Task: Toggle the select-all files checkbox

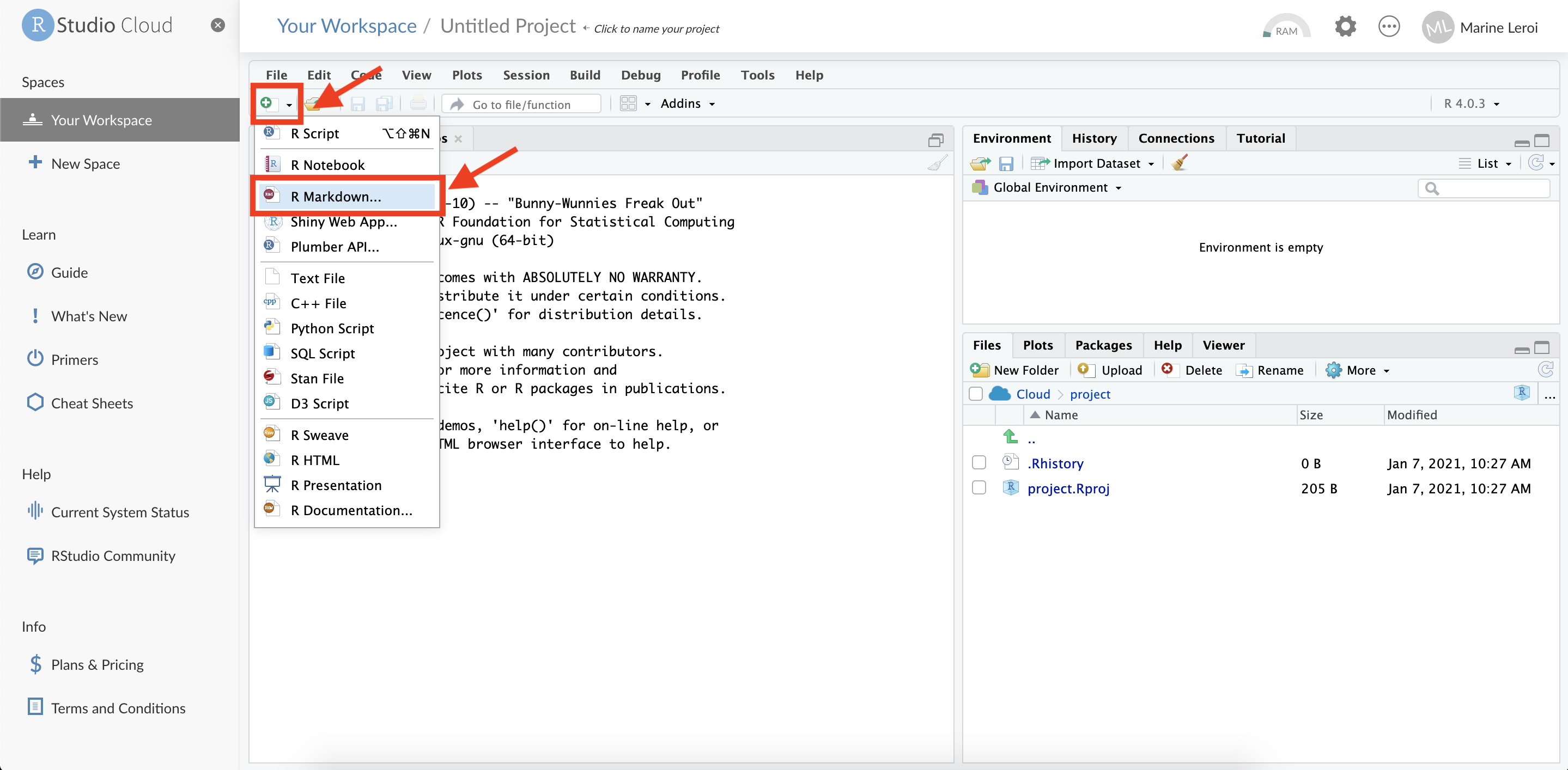Action: pyautogui.click(x=975, y=394)
